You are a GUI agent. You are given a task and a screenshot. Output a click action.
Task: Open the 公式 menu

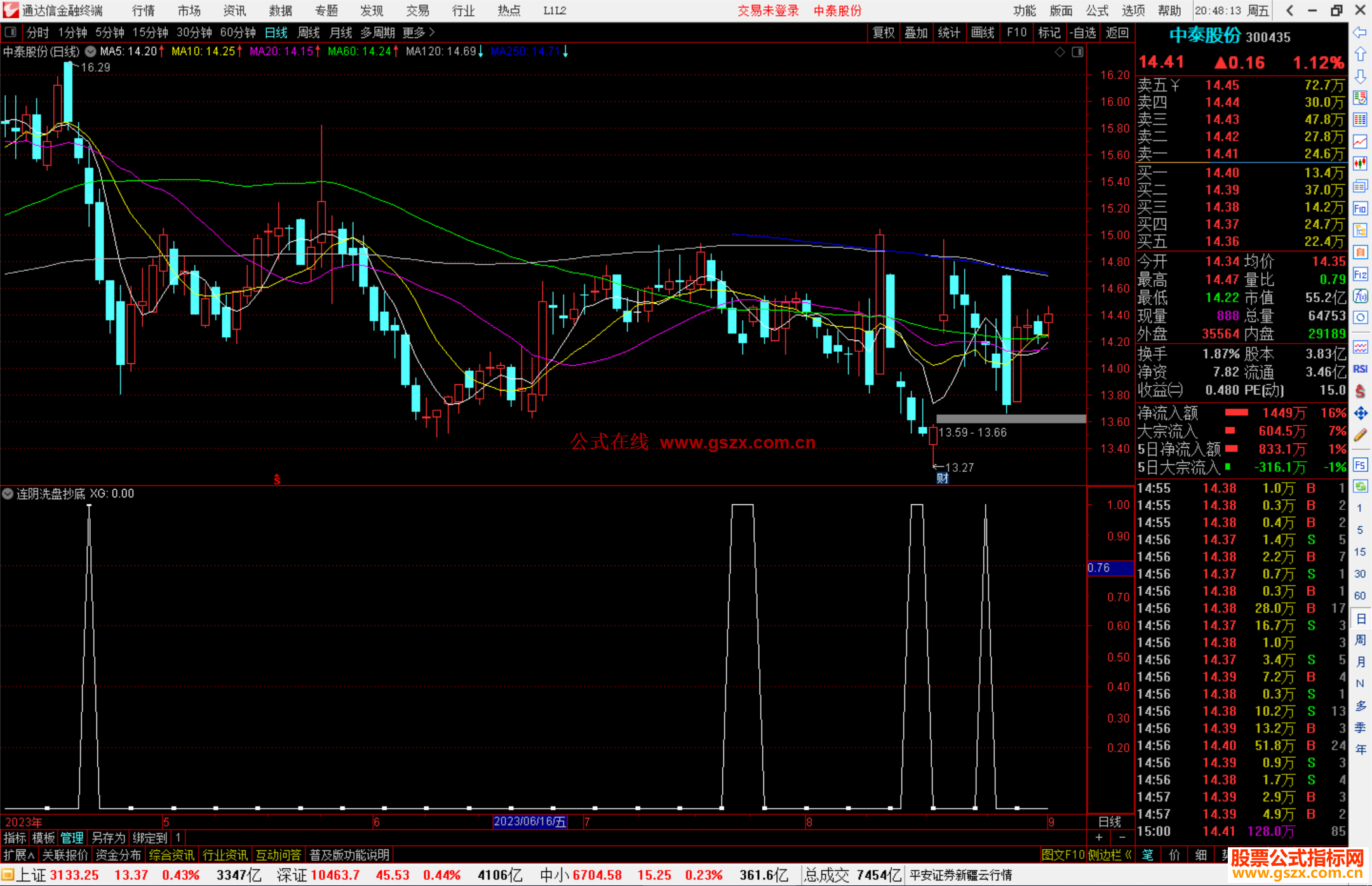click(x=1097, y=11)
